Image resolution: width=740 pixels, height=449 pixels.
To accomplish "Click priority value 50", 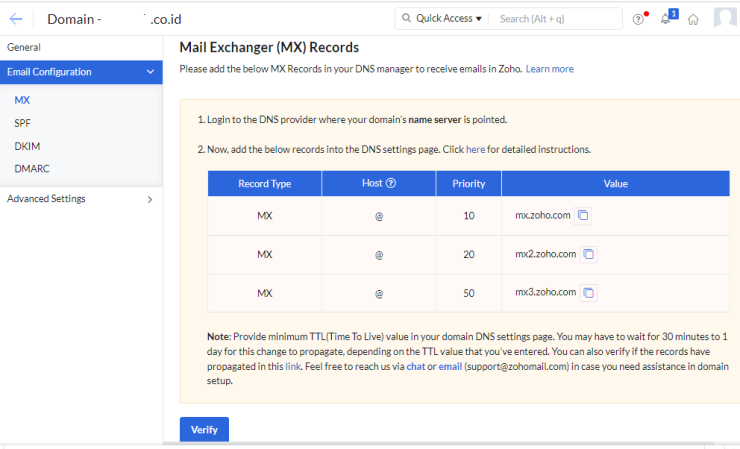I will (x=469, y=293).
